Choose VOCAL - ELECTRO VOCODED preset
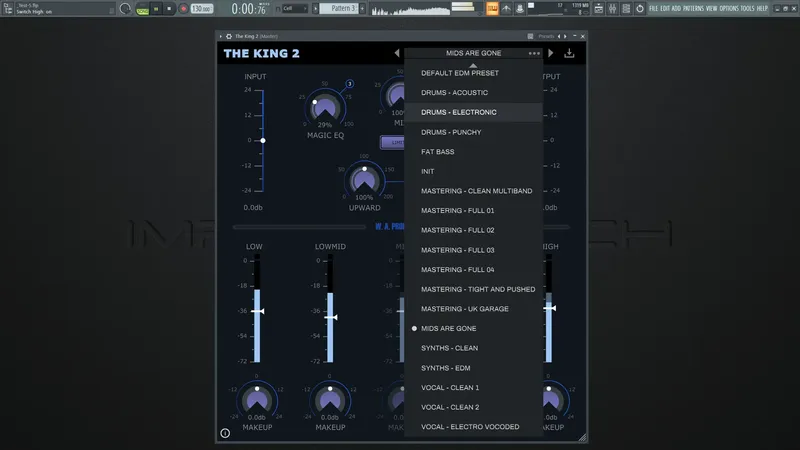Image resolution: width=800 pixels, height=450 pixels. [473, 427]
